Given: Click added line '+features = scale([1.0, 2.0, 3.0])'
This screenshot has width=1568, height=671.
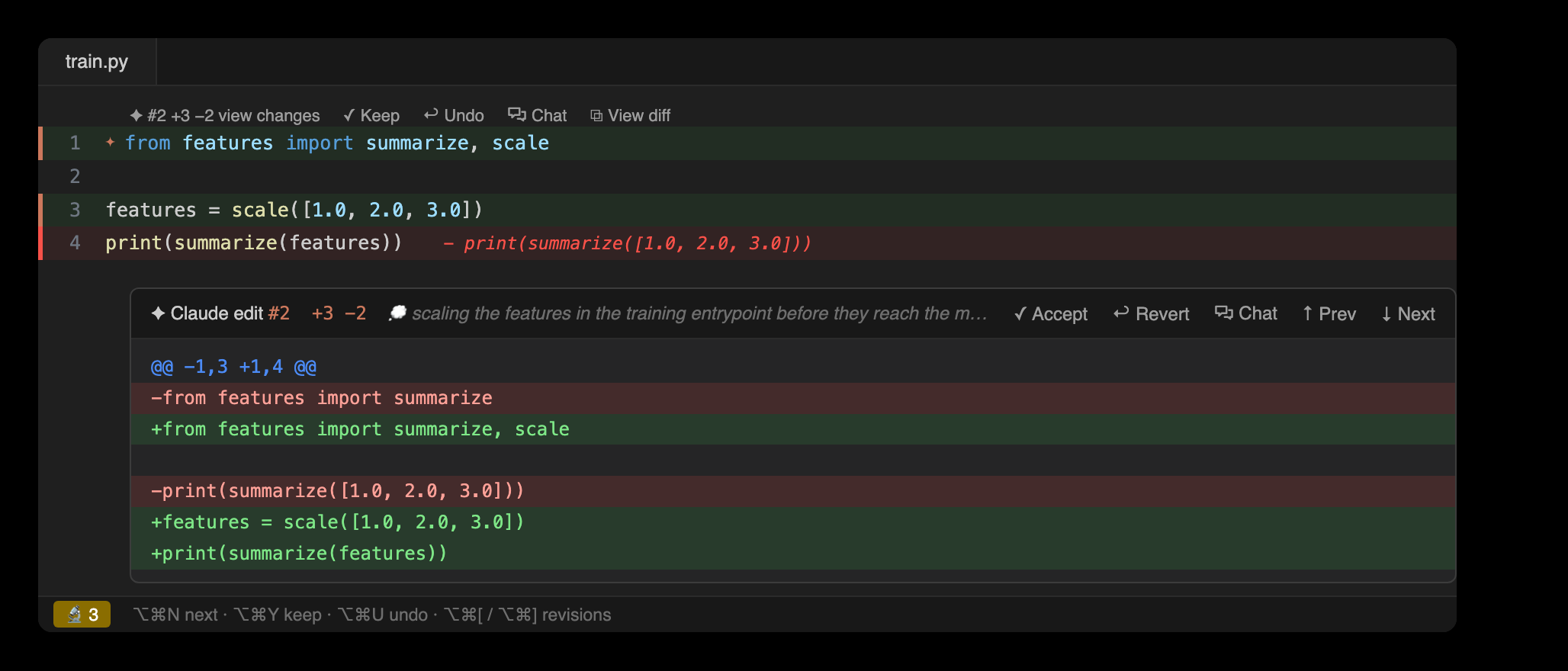Looking at the screenshot, I should click(x=793, y=522).
